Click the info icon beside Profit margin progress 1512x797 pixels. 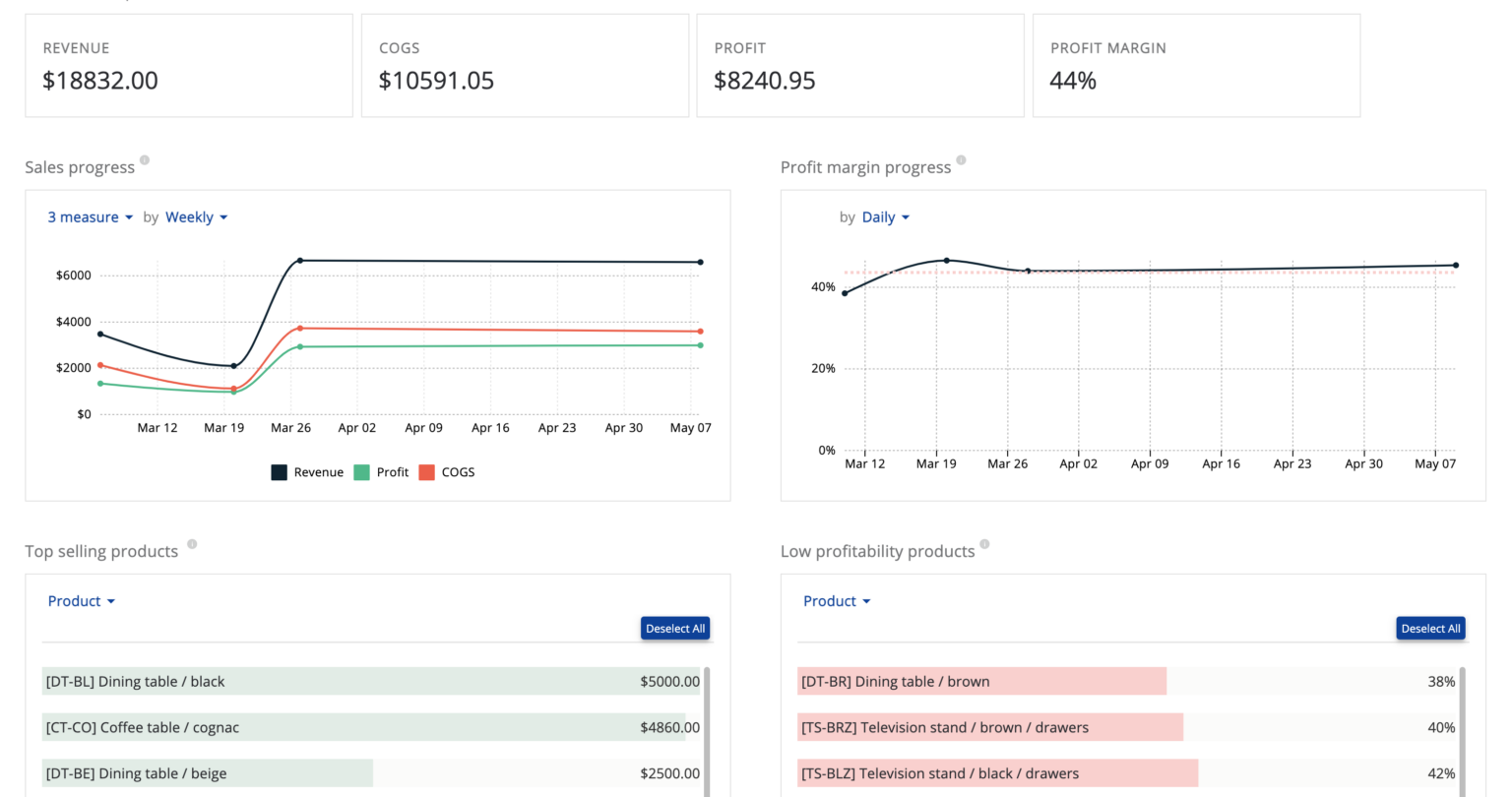coord(961,160)
